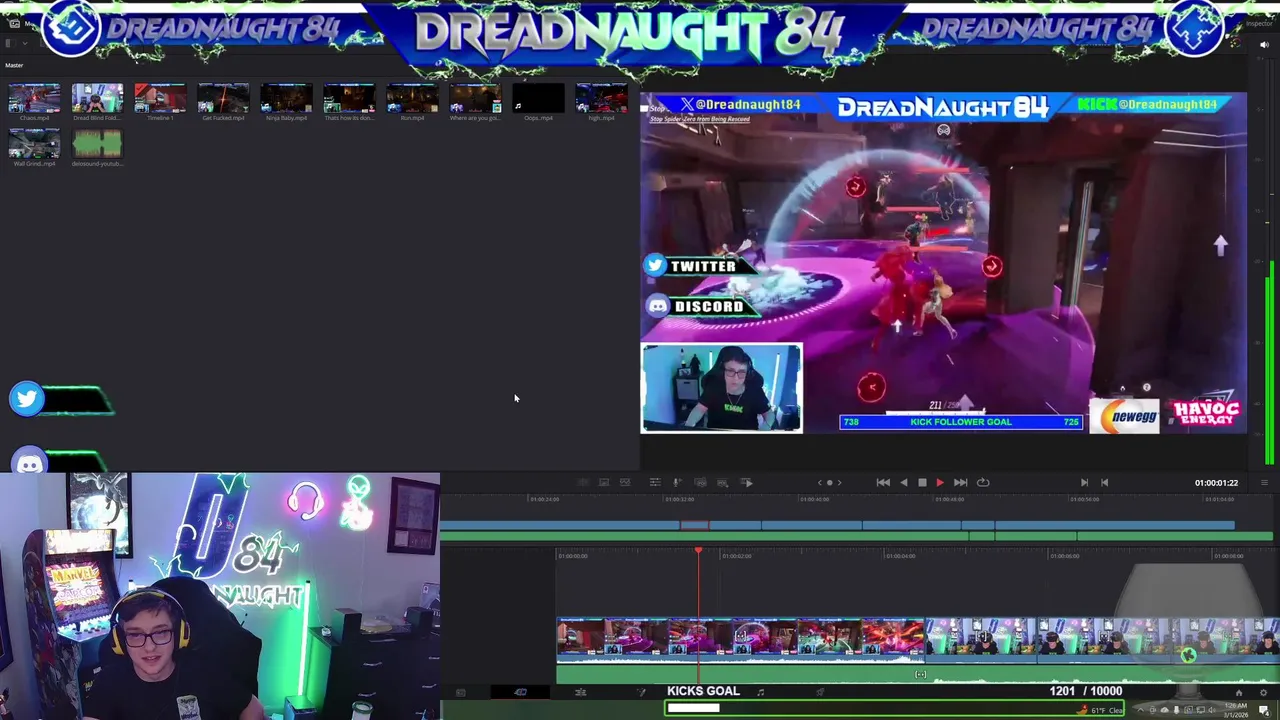
Task: Click the viewer video preview
Action: tap(944, 263)
